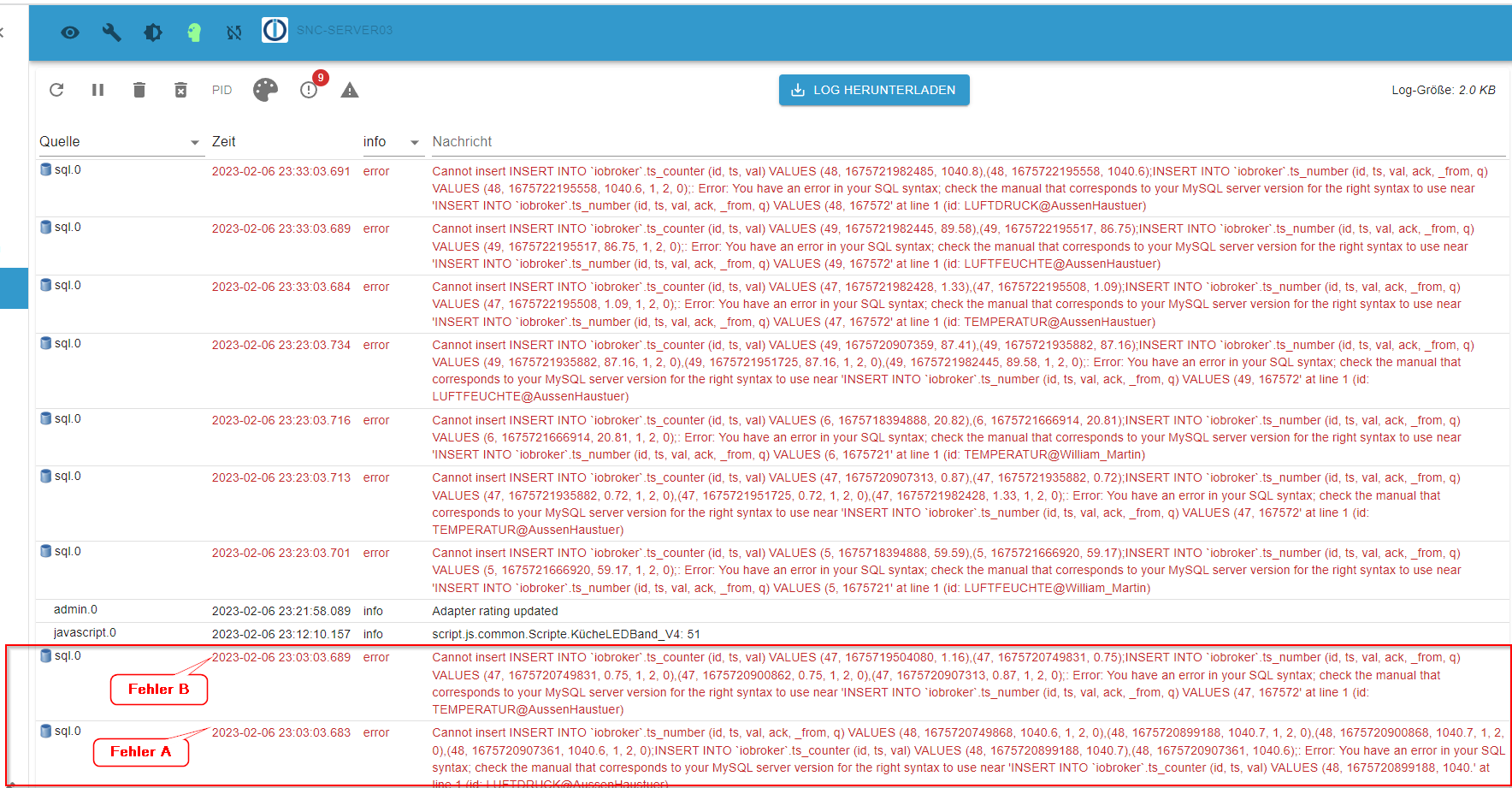This screenshot has height=788, width=1512.
Task: Click the Nachricht column header
Action: 462,142
